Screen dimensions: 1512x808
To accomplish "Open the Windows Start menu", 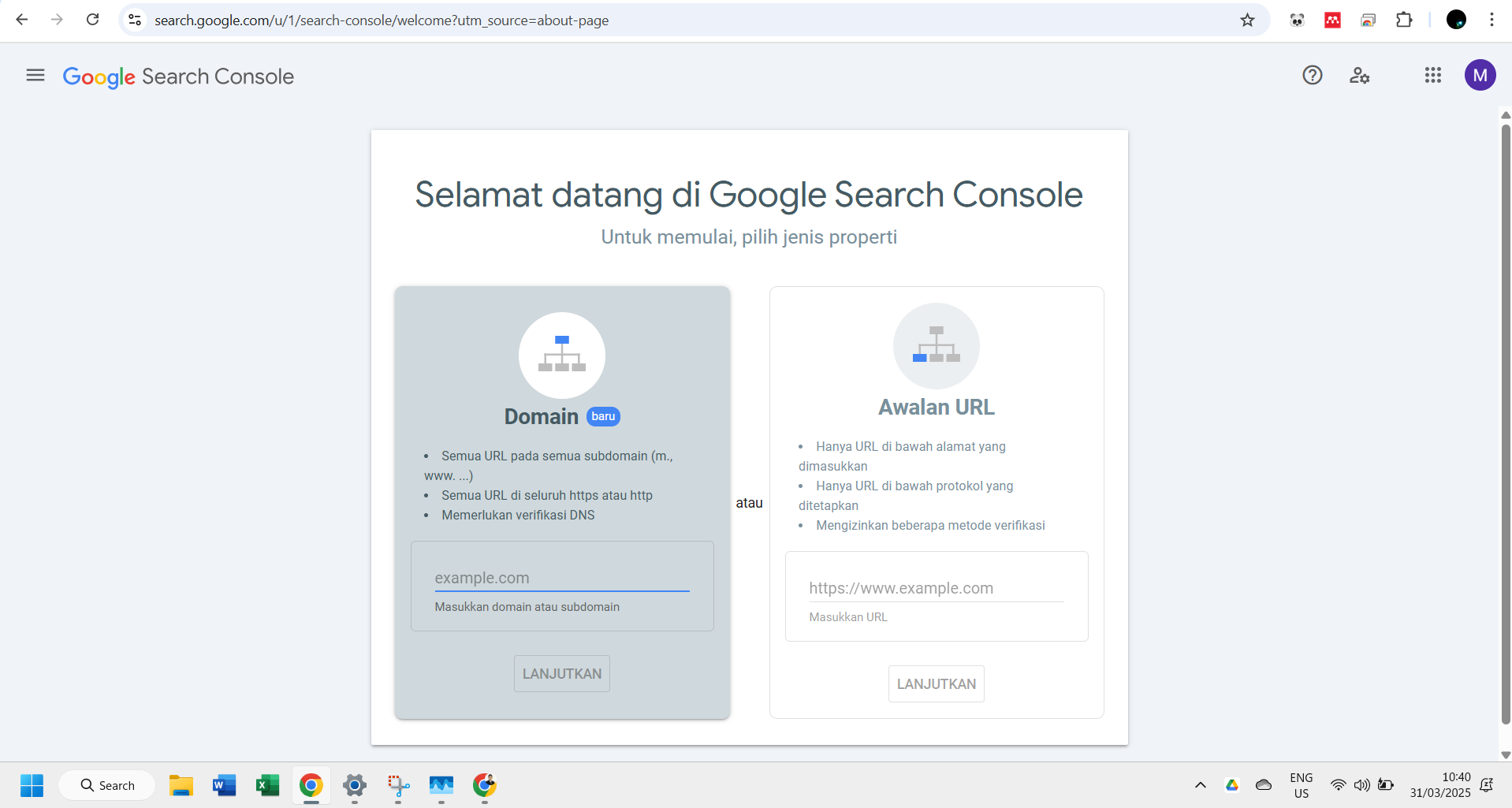I will click(32, 785).
